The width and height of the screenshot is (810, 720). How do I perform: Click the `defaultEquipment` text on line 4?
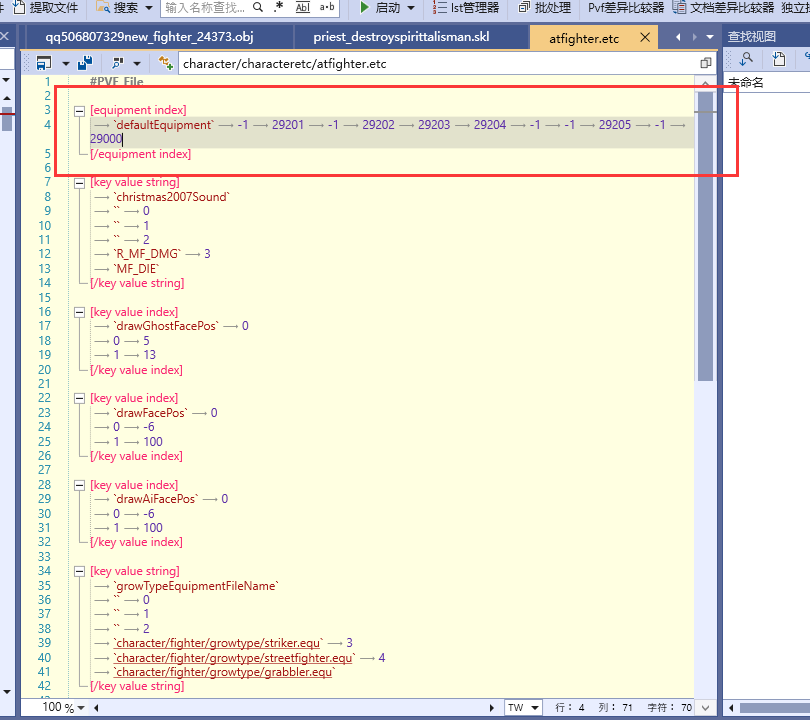coord(163,125)
